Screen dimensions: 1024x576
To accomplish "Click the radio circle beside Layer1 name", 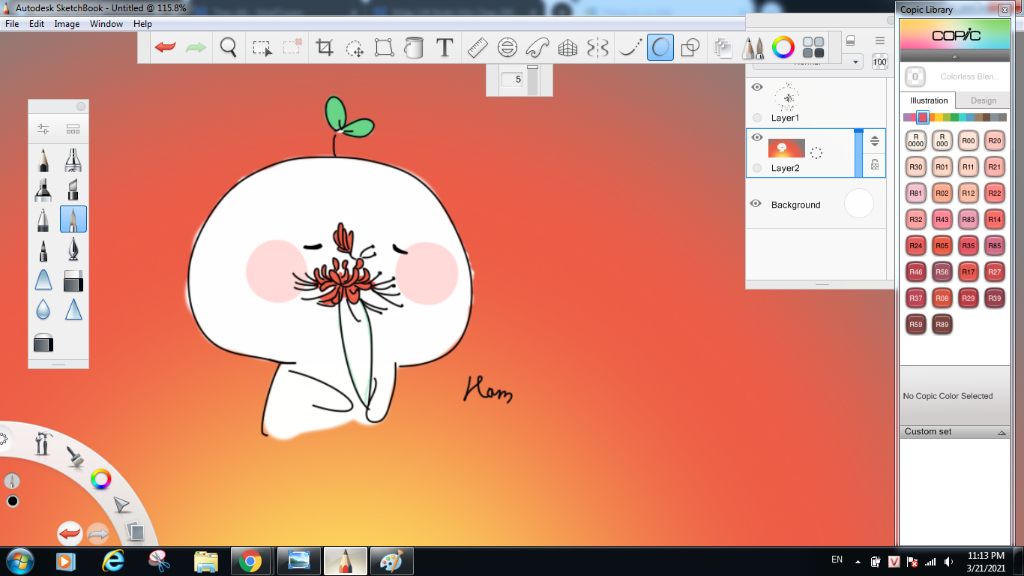I will tap(757, 118).
